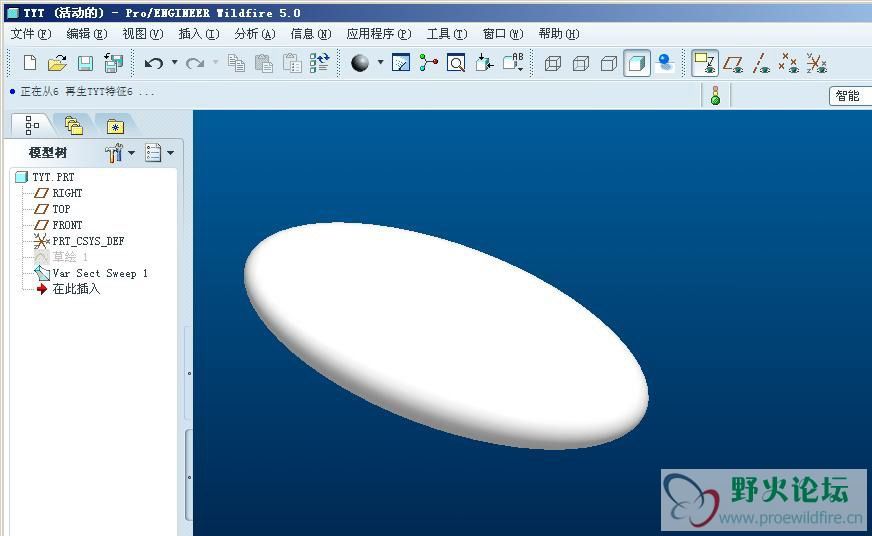Click the Repaint screen icon
Screen dimensions: 872x536
(401, 63)
